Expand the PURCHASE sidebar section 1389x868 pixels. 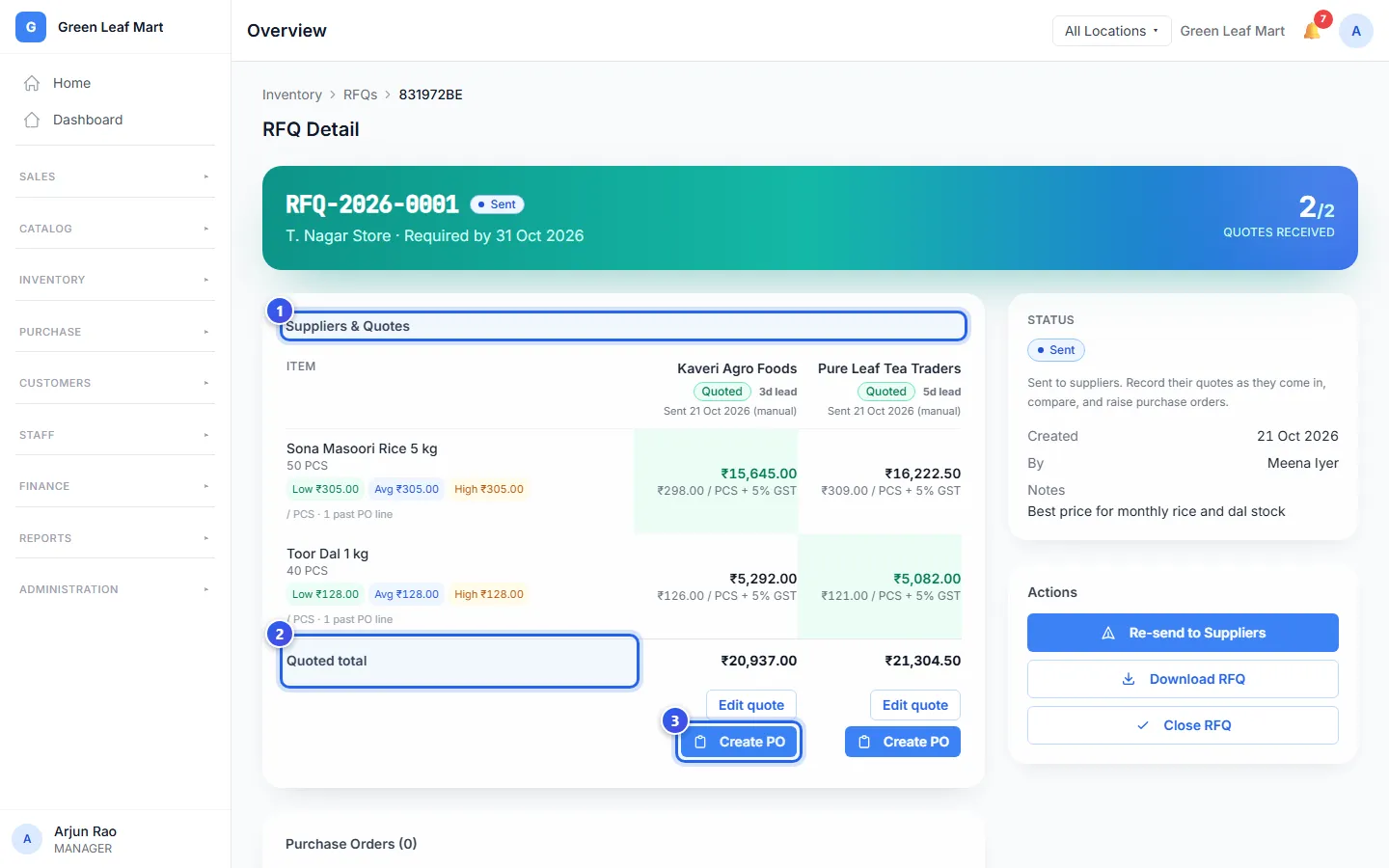(x=115, y=332)
